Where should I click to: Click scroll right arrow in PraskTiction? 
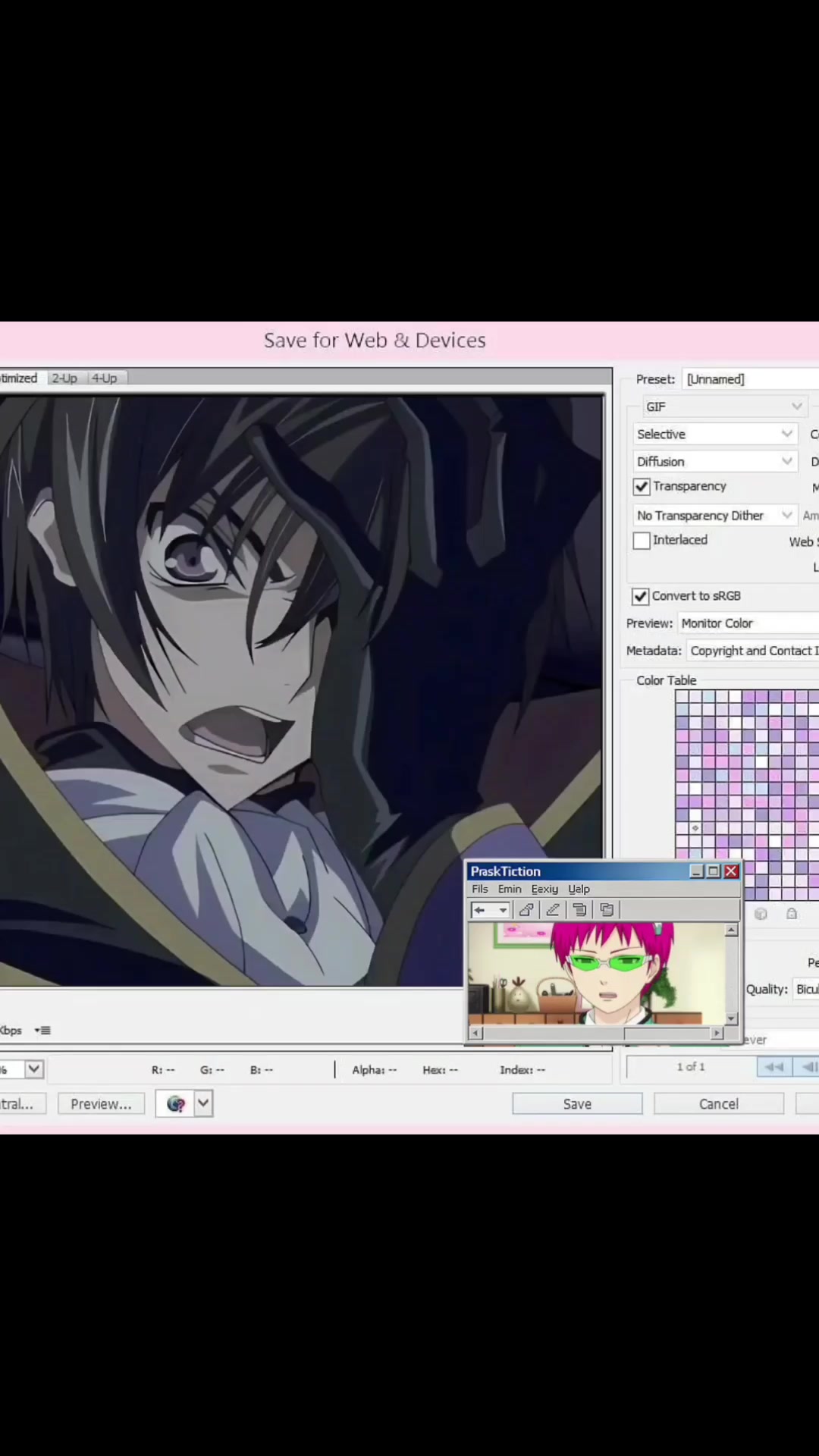tap(717, 1033)
